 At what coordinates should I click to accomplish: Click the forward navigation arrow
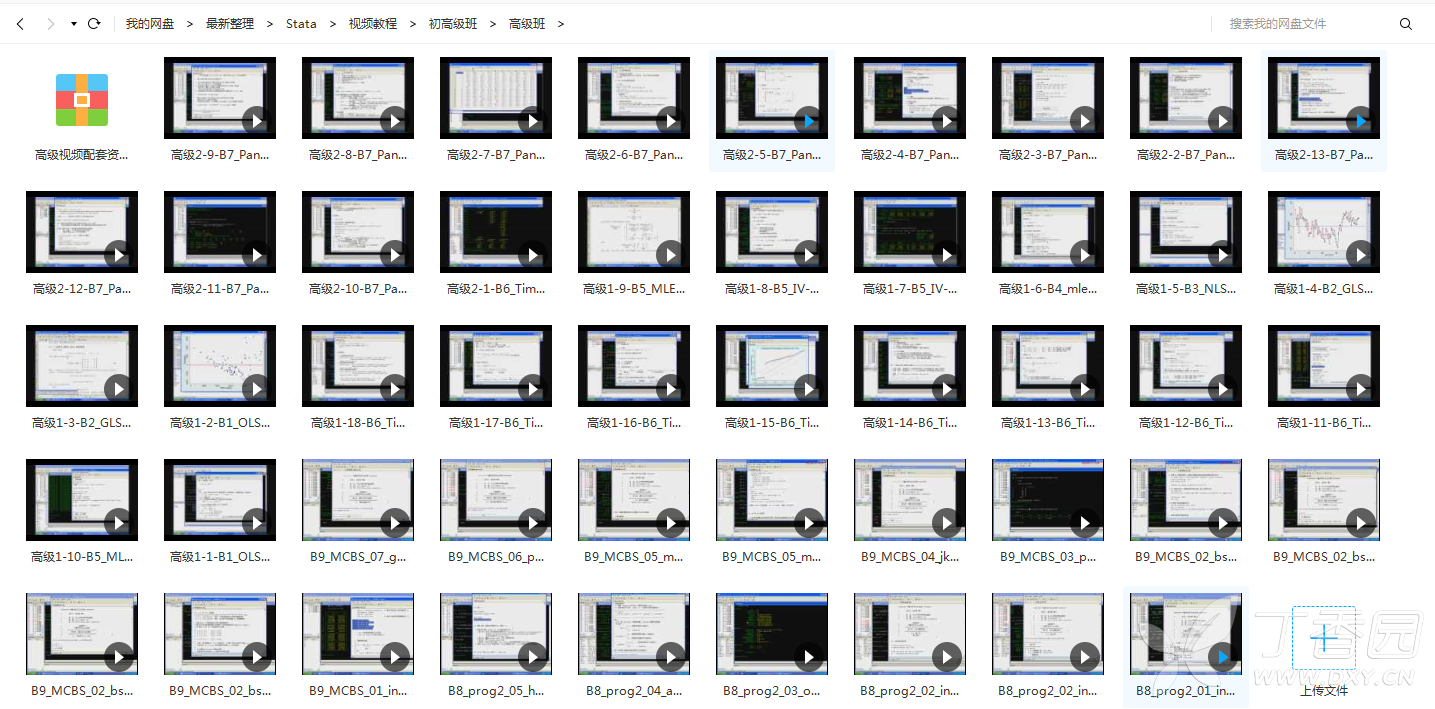(51, 24)
